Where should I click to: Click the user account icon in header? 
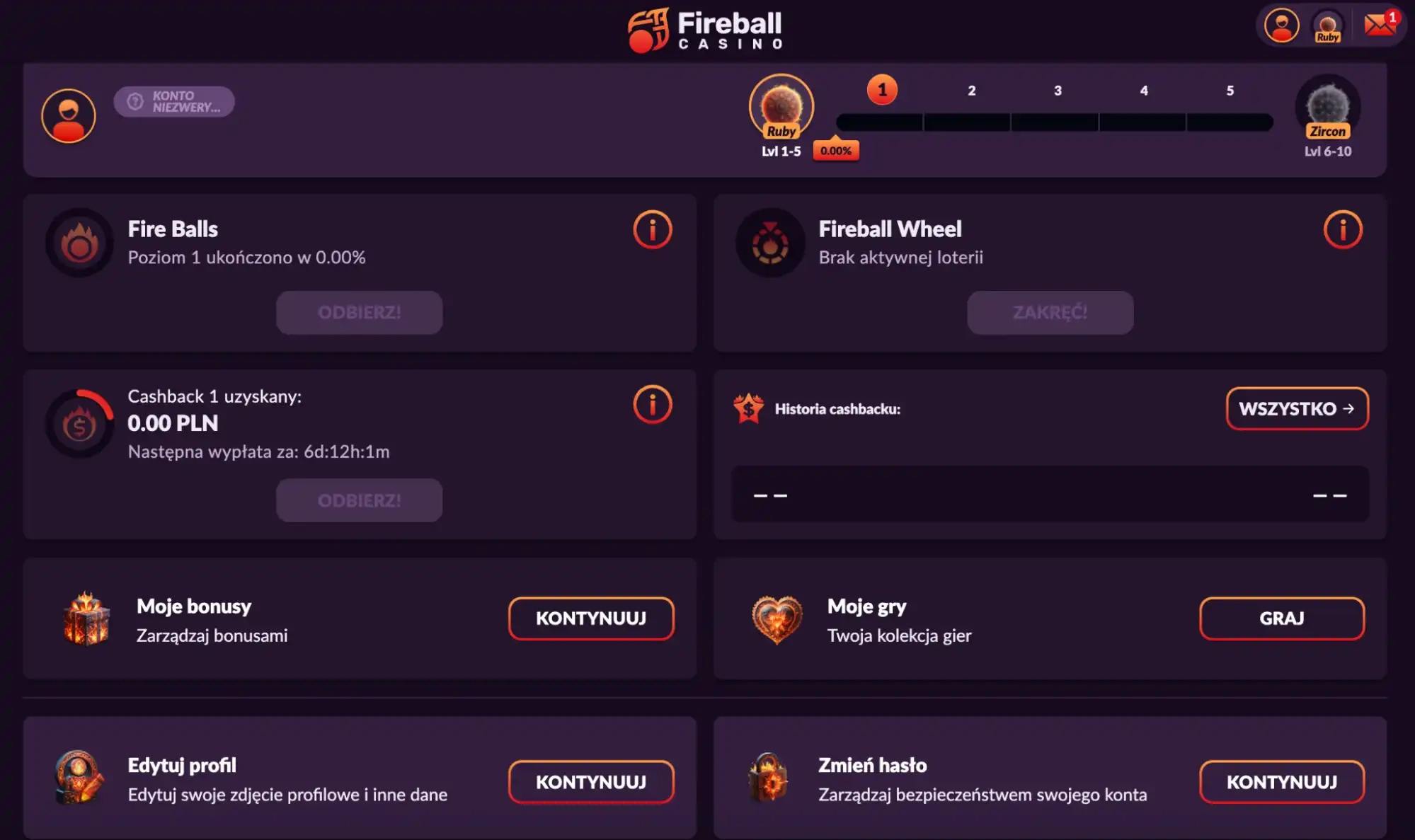1281,26
